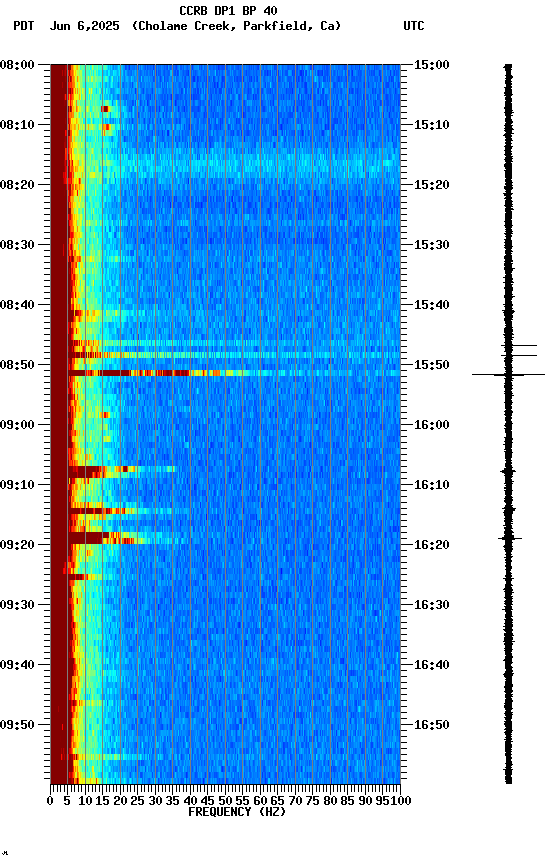Click the "15:40" UTC time label
Screen dimensions: 552x864
coord(432,305)
